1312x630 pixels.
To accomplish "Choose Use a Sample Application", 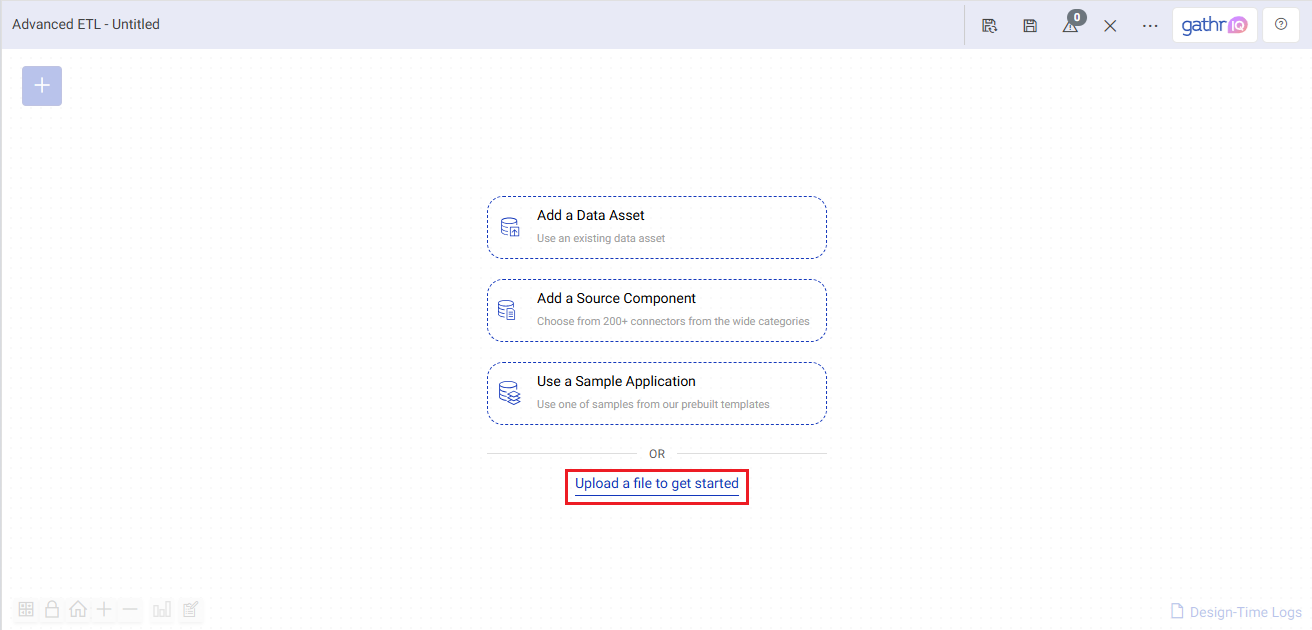I will click(656, 392).
